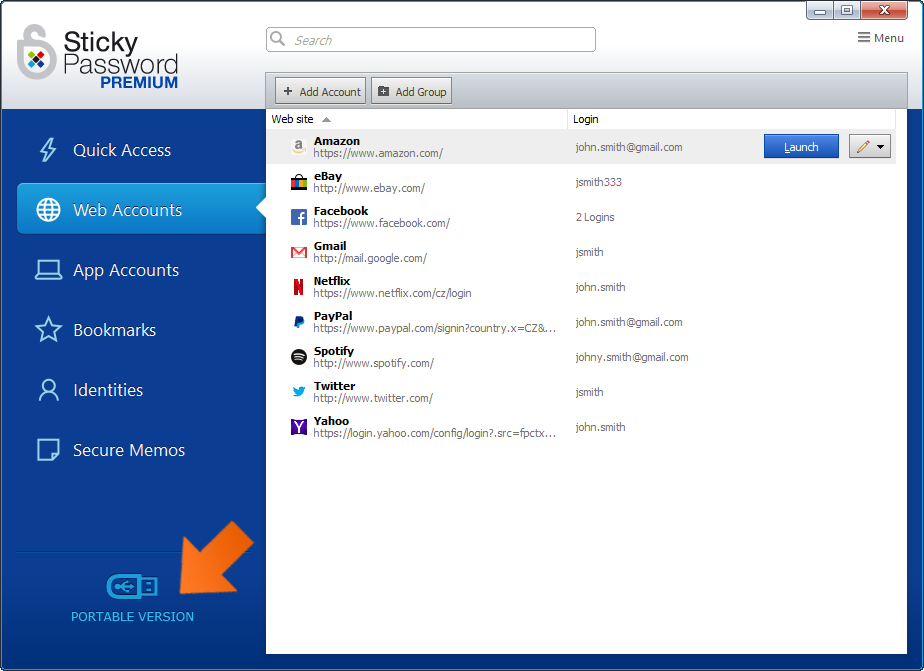Launch the Amazon account

[x=801, y=147]
